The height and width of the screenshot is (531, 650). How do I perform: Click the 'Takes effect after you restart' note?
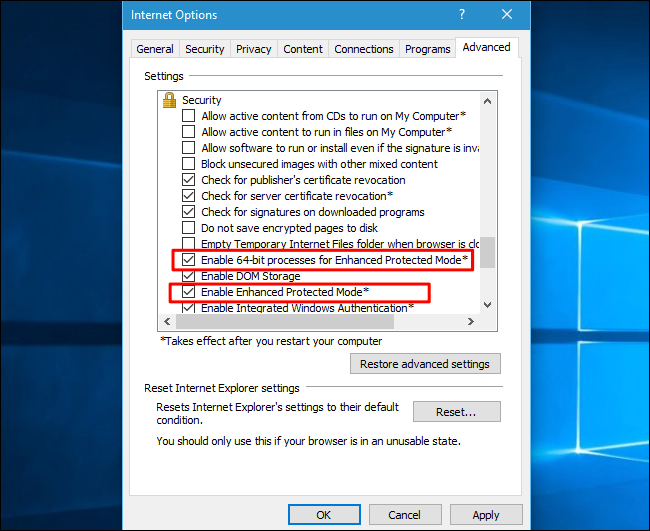pyautogui.click(x=271, y=341)
